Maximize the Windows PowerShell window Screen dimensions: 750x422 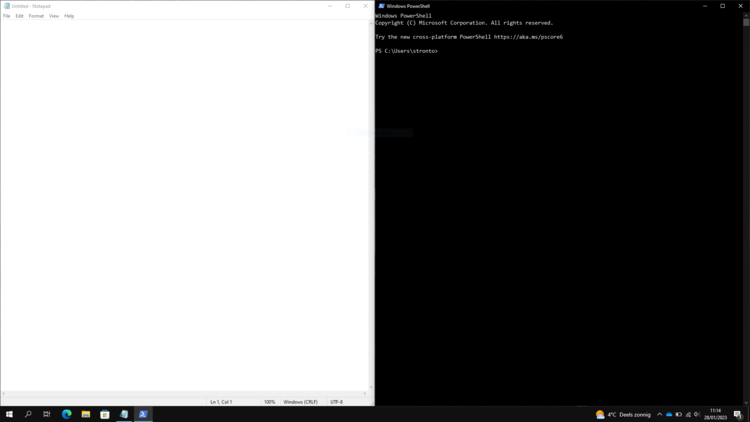[723, 6]
